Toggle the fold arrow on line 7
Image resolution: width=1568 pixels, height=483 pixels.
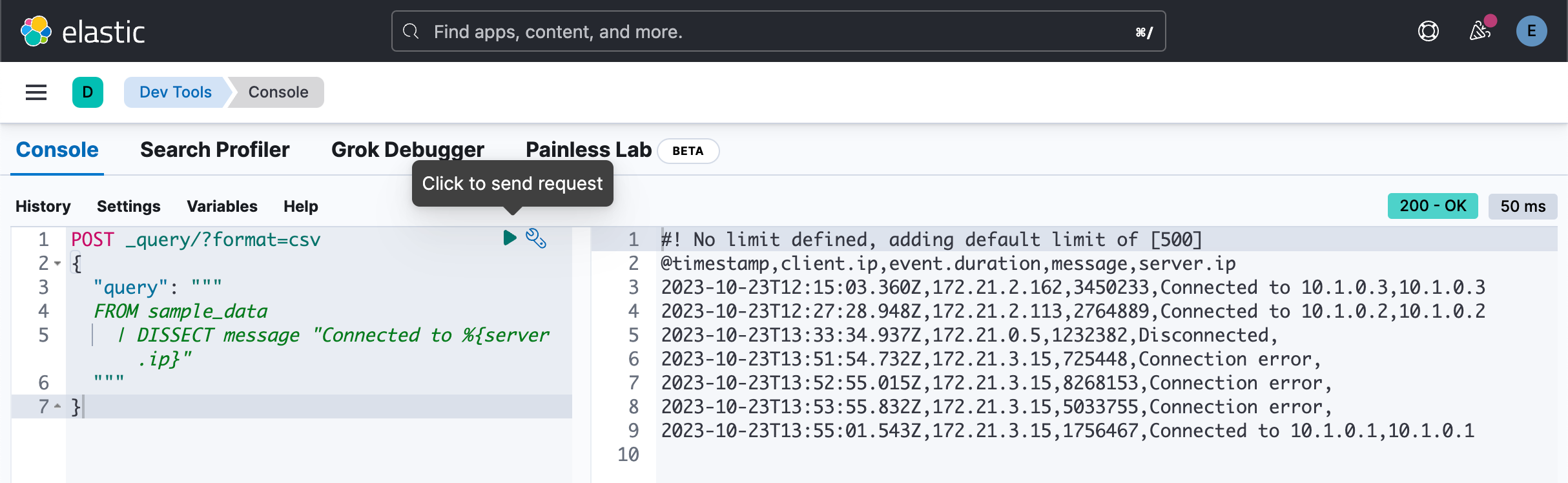[57, 406]
